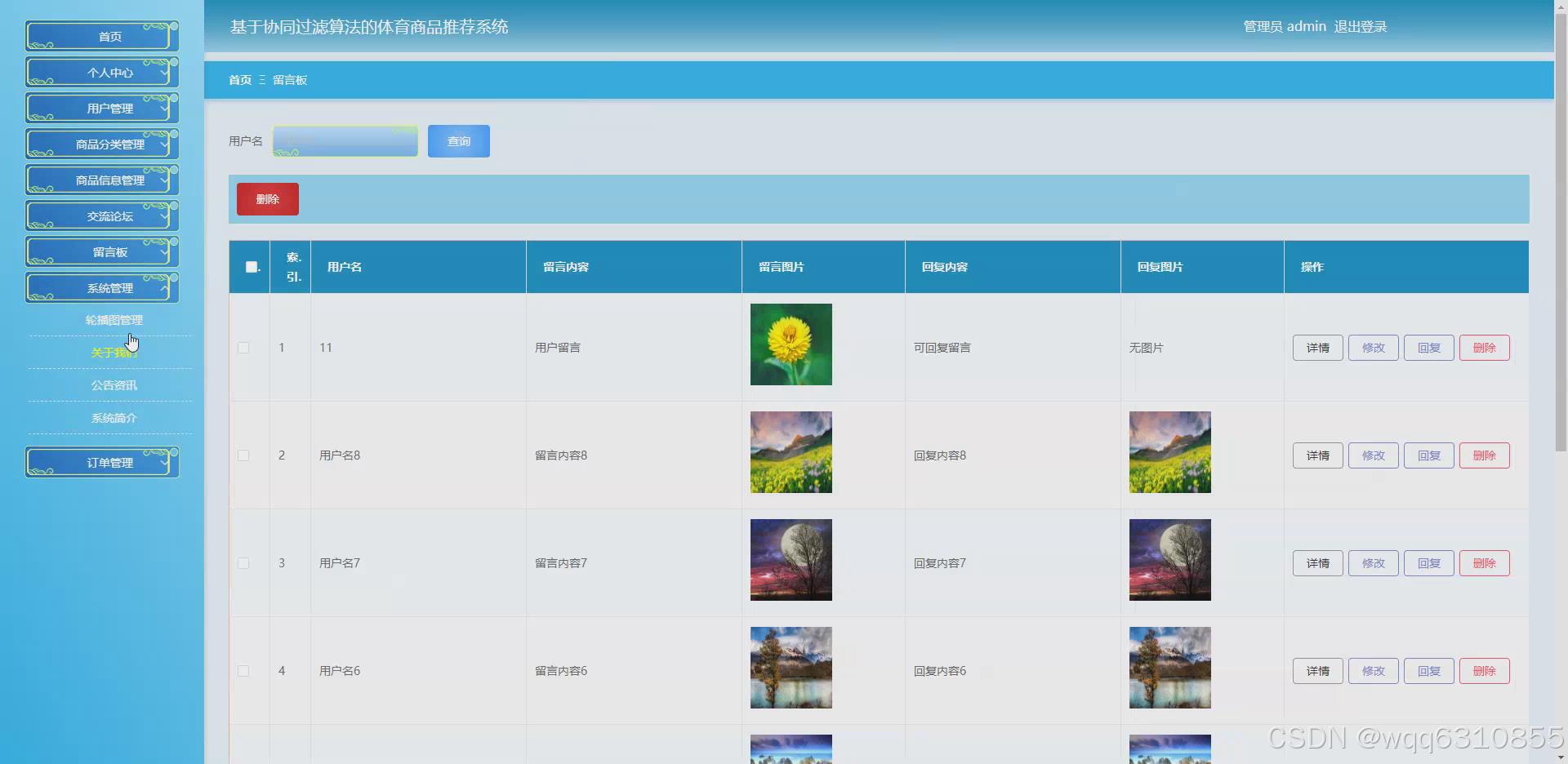Open 轮播图管理 submenu item
Screen dimensions: 1568x764
114,320
